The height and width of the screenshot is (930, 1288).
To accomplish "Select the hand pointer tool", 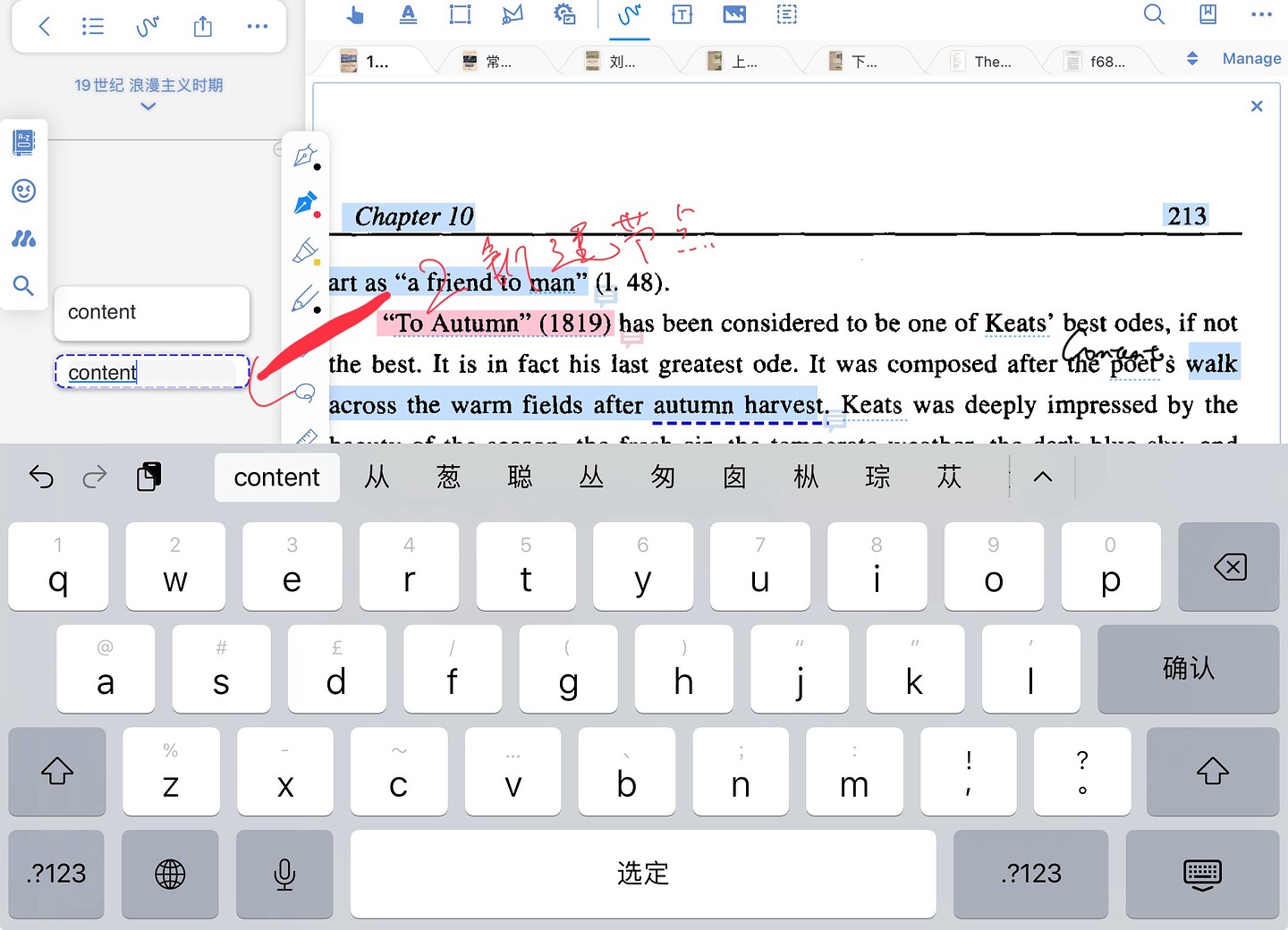I will 355,14.
